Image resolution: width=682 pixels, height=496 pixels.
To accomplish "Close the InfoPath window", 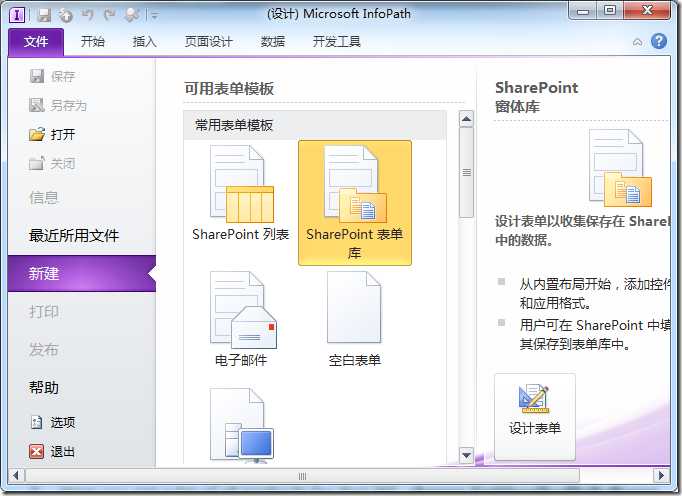I will 648,11.
